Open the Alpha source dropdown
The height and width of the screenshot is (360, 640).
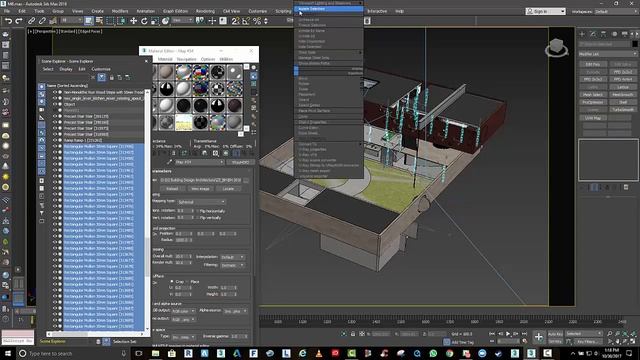click(x=235, y=311)
